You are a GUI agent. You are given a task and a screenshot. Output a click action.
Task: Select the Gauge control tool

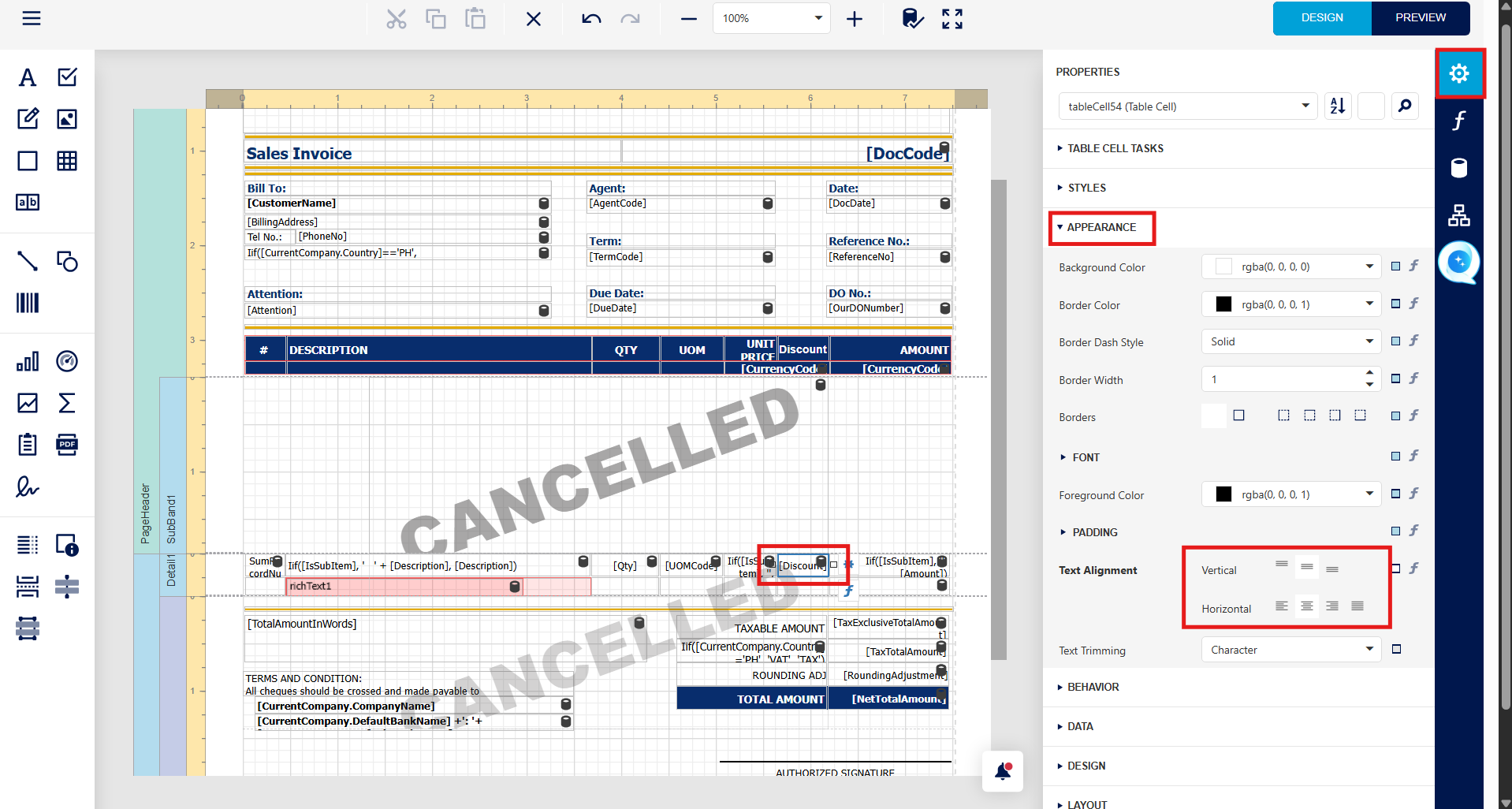point(67,361)
